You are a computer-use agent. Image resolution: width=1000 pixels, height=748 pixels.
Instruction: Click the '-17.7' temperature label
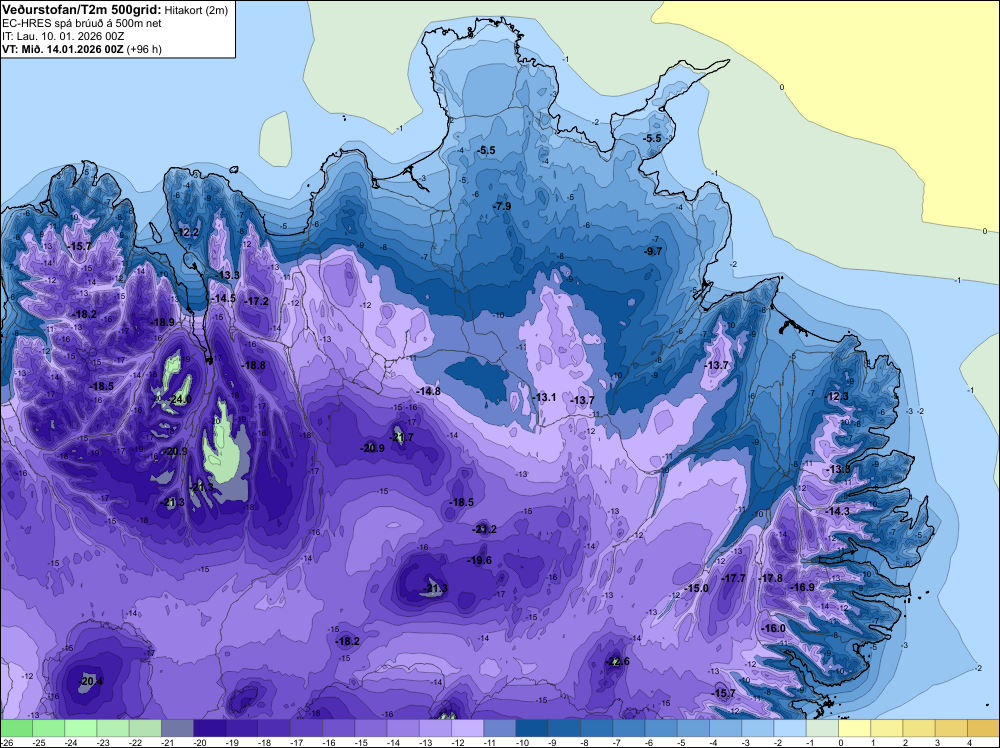(733, 578)
